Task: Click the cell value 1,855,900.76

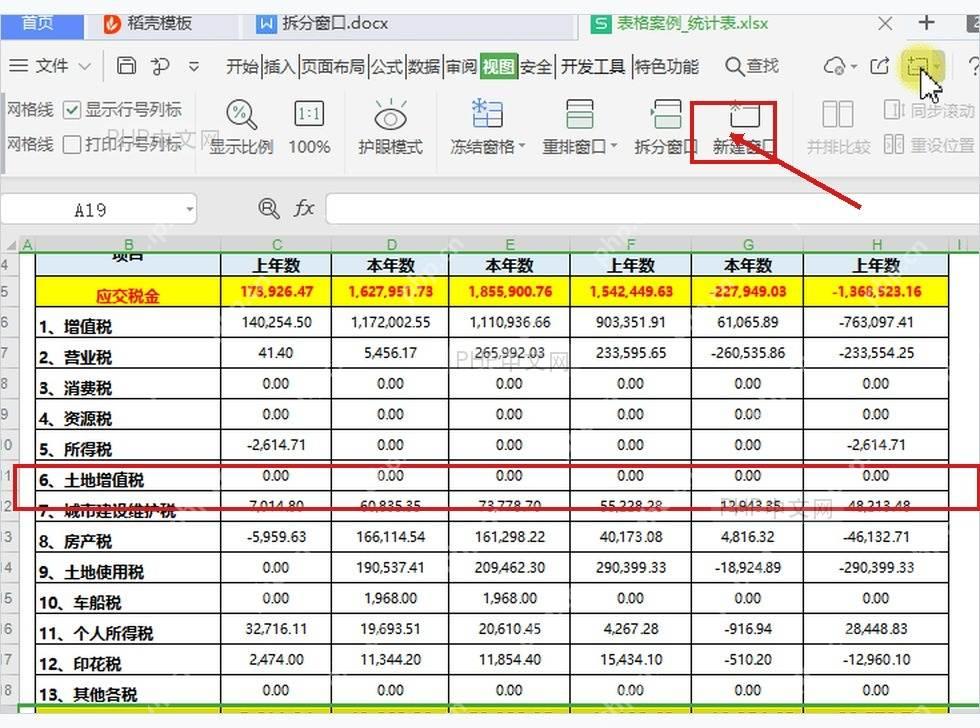Action: (x=509, y=292)
